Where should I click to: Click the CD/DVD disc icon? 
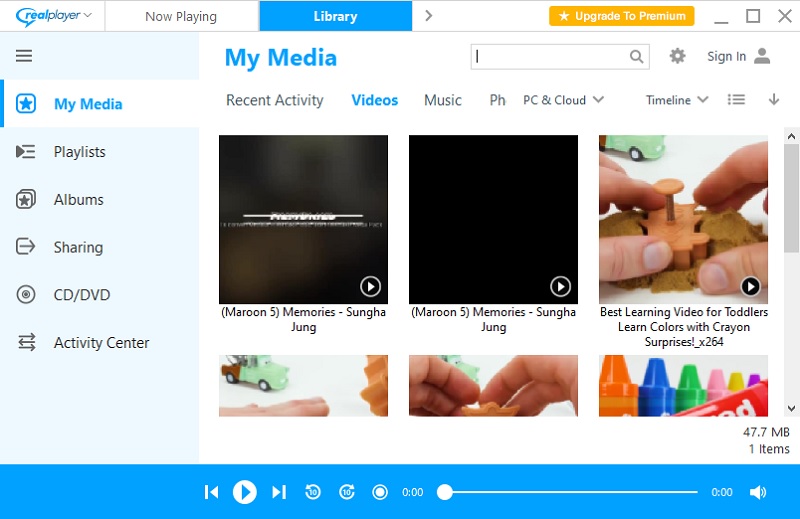26,294
